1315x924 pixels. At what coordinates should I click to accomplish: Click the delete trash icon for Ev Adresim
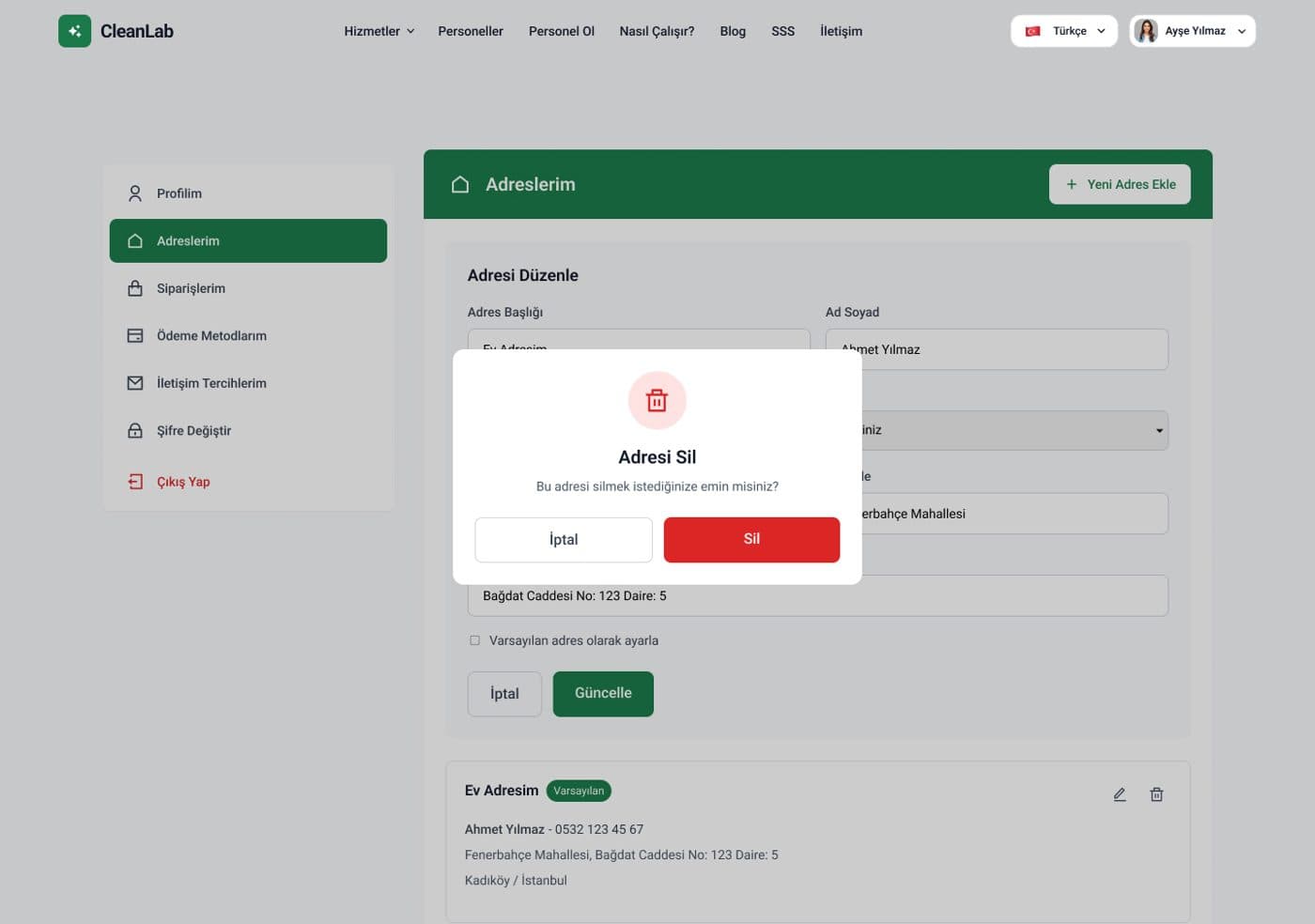click(x=1157, y=794)
